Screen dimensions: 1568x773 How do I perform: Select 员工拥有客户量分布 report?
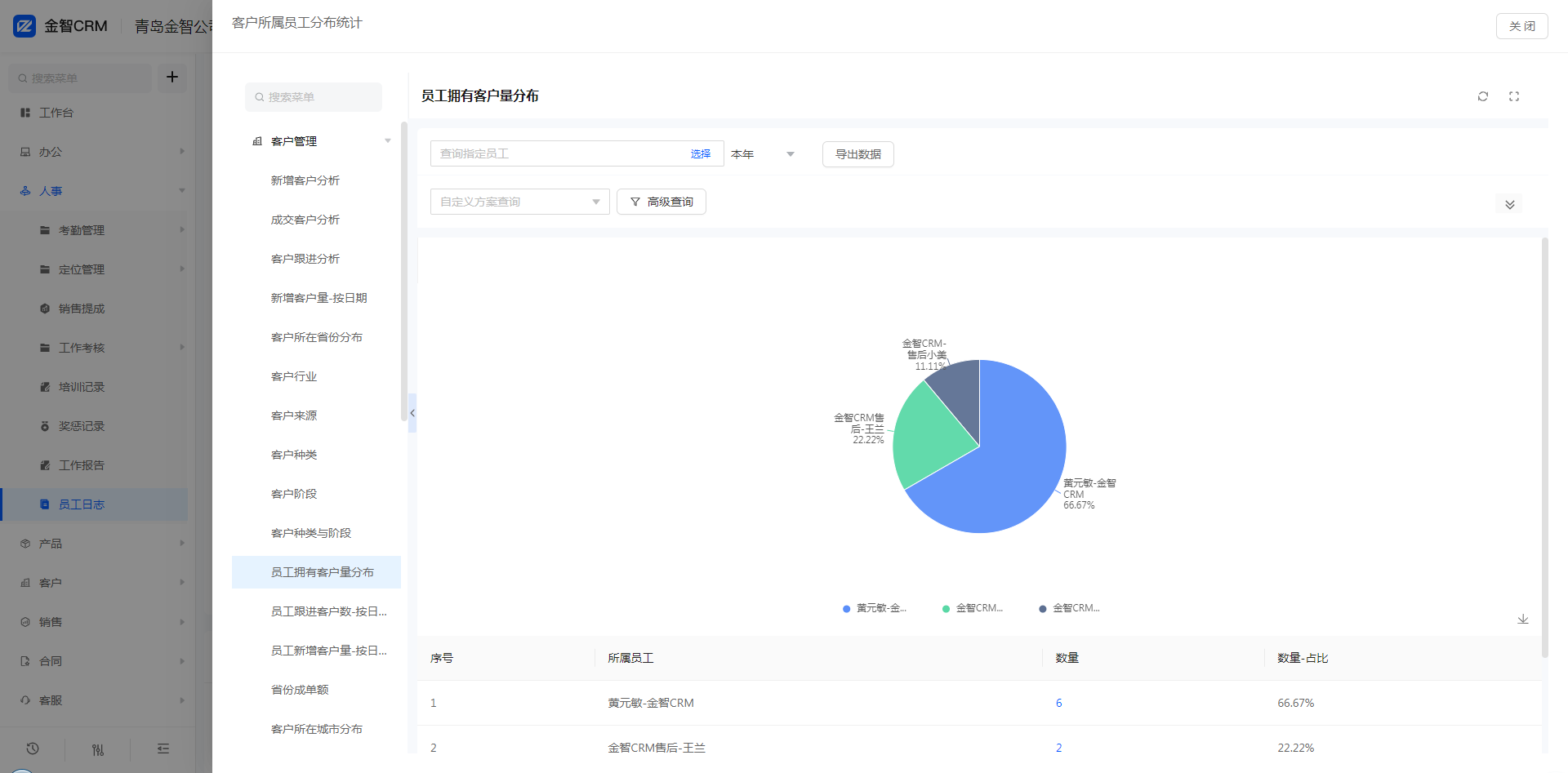(x=317, y=572)
